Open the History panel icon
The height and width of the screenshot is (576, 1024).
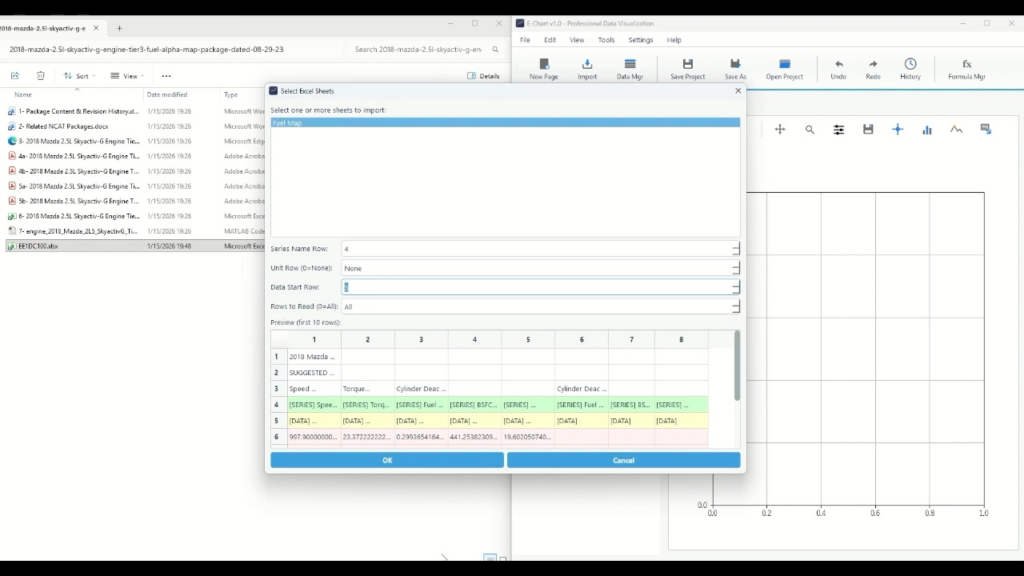click(x=910, y=68)
